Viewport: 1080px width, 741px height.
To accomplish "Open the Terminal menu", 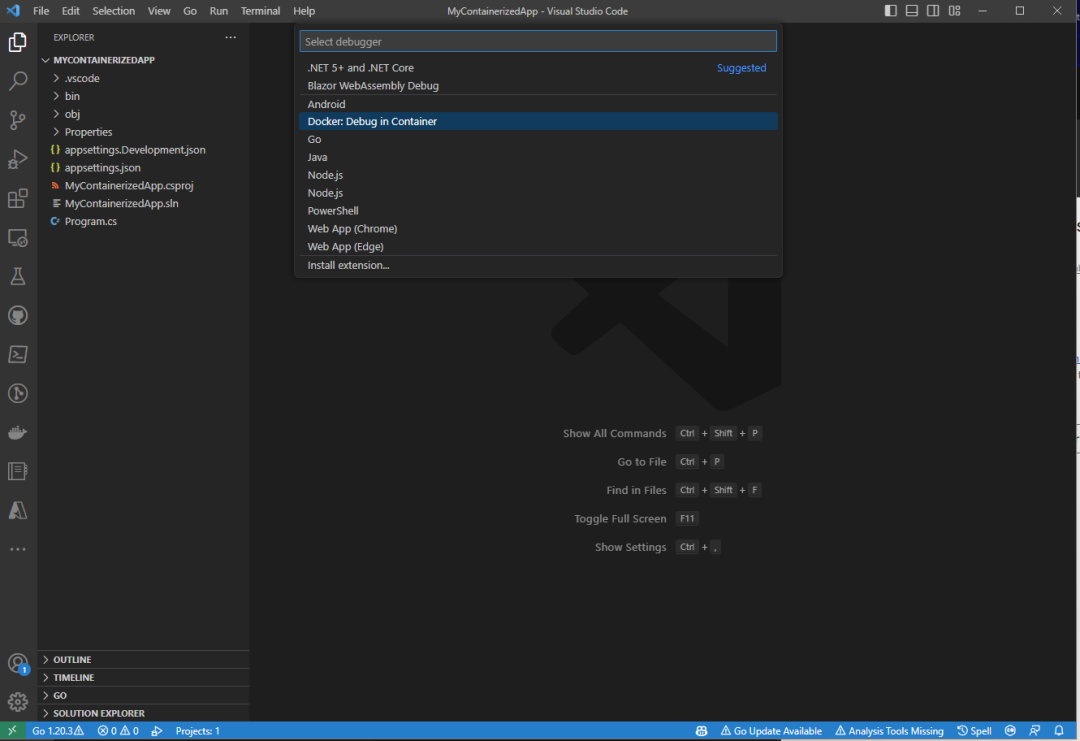I will pyautogui.click(x=260, y=11).
